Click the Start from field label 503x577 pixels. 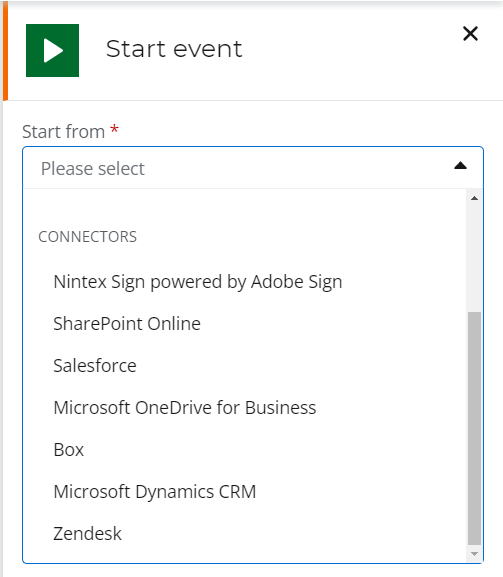click(63, 131)
